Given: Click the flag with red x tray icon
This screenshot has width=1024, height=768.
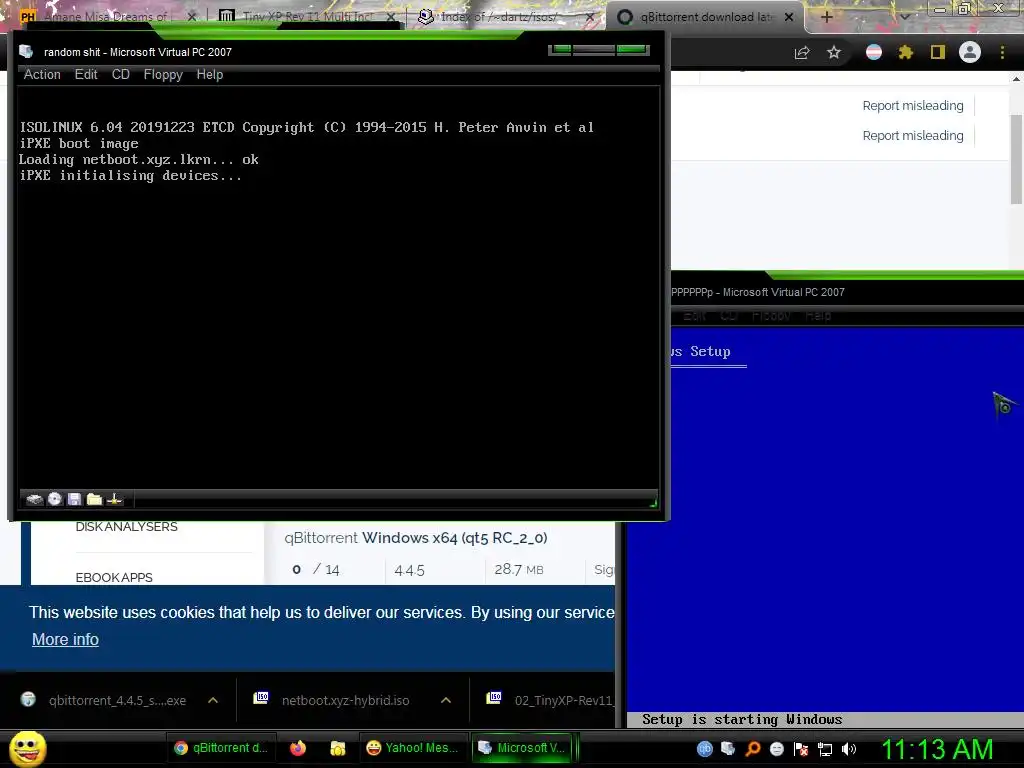Looking at the screenshot, I should click(801, 749).
